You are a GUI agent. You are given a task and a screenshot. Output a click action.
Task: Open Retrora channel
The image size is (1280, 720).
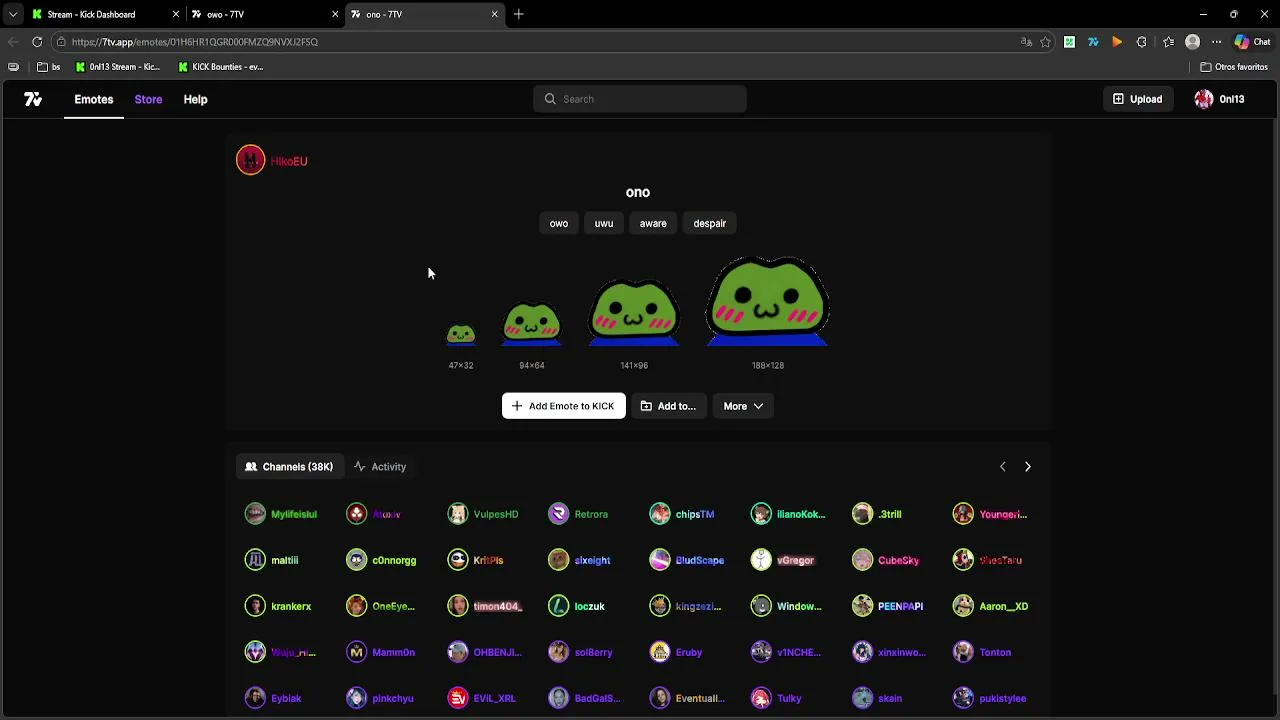point(580,514)
